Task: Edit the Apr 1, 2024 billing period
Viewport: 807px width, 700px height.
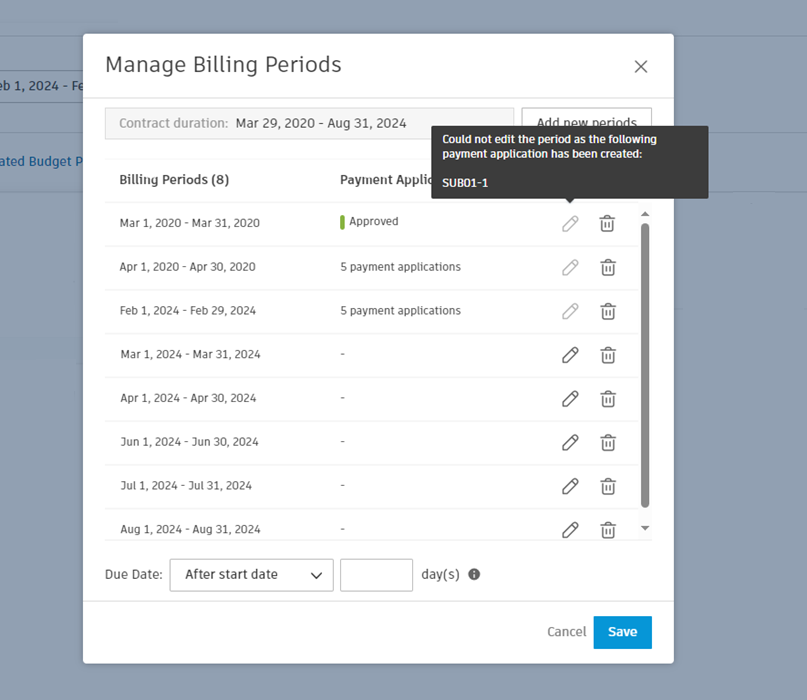Action: tap(570, 399)
